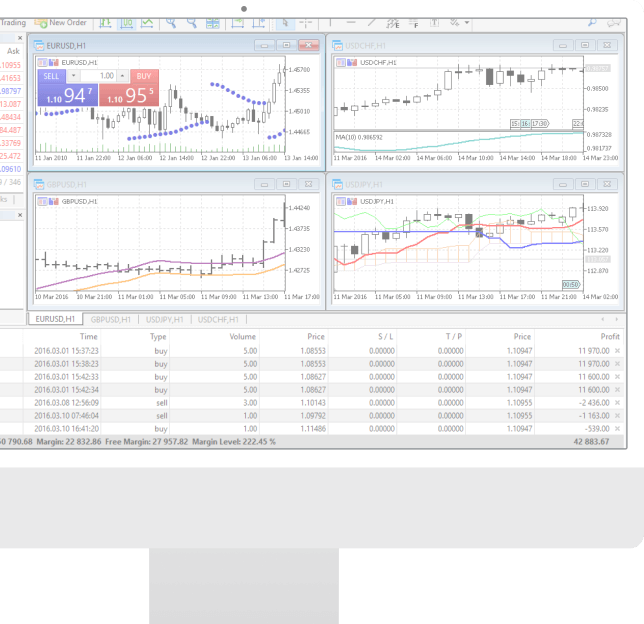Increase trade volume with up arrow

point(122,76)
